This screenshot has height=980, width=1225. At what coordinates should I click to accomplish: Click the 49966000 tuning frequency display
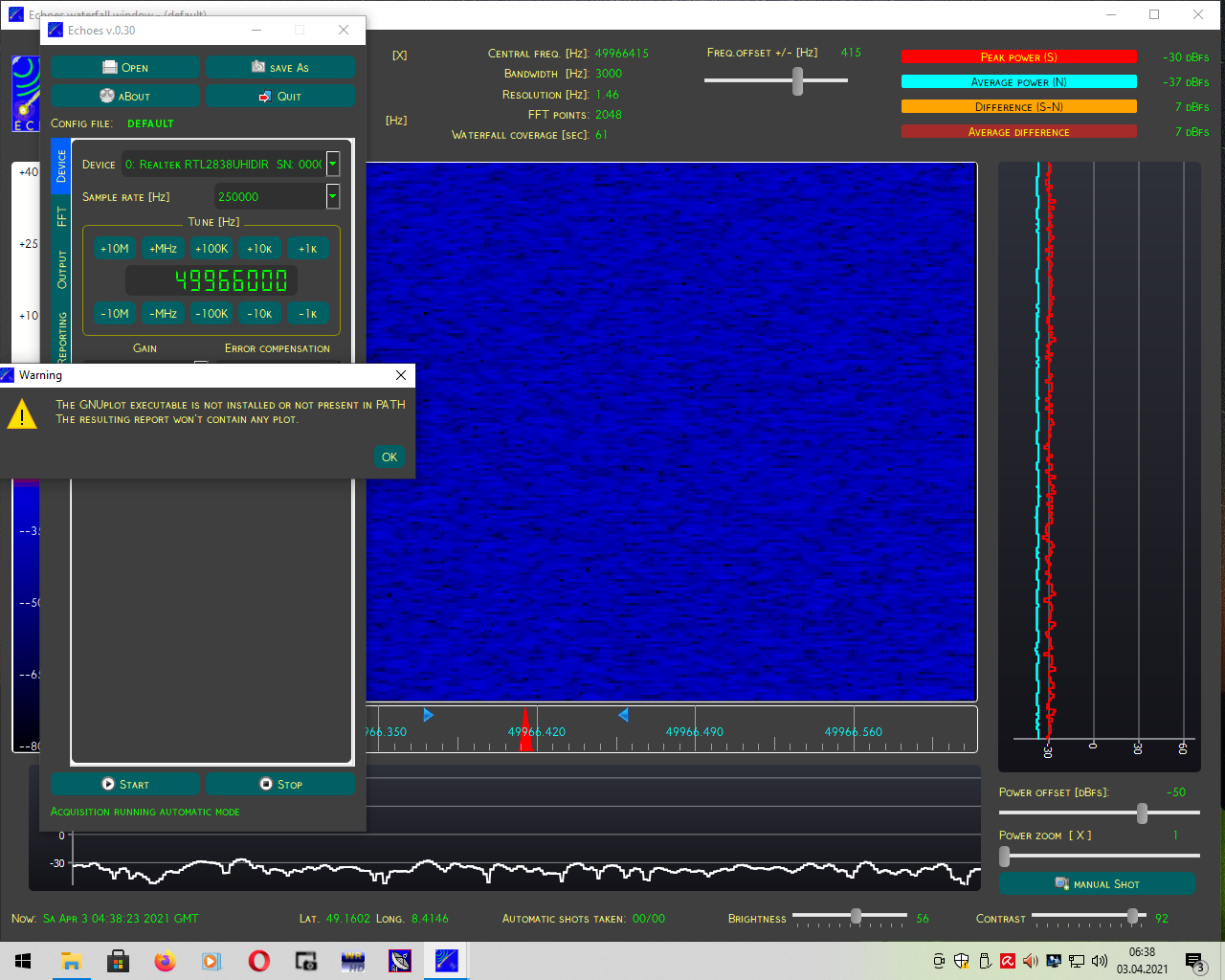212,280
